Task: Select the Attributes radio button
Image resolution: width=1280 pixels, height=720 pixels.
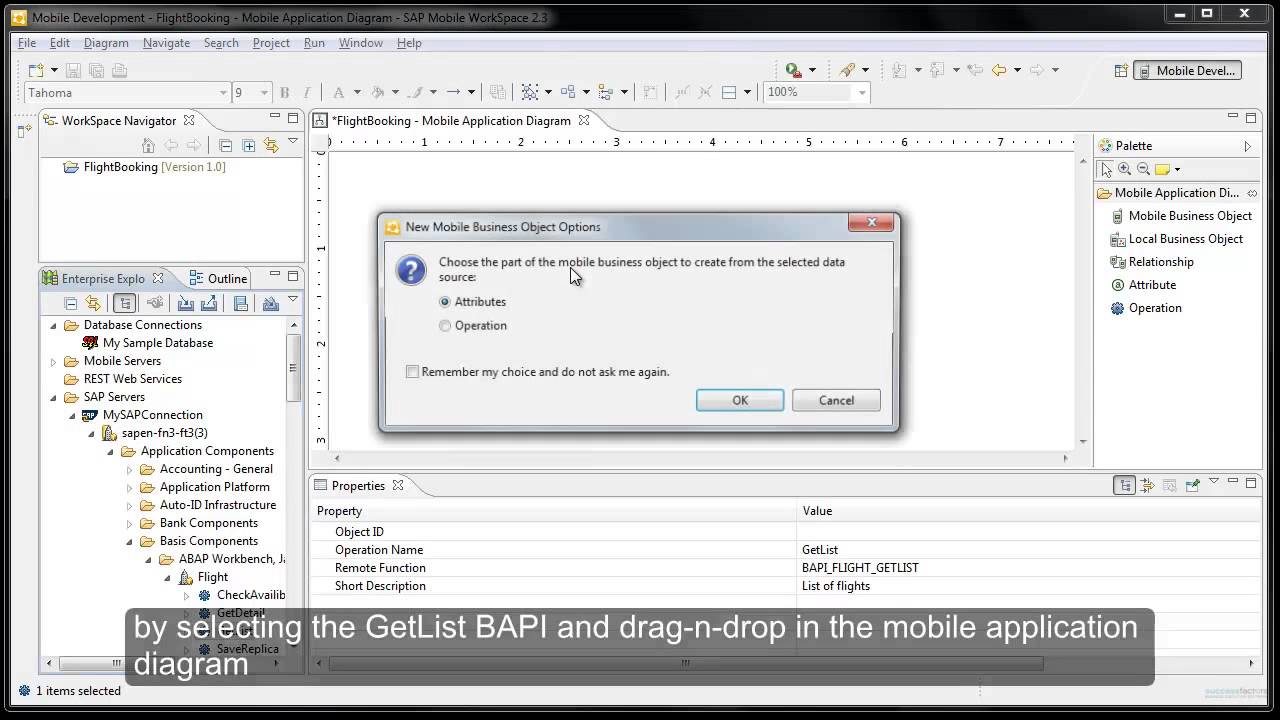Action: (x=445, y=302)
